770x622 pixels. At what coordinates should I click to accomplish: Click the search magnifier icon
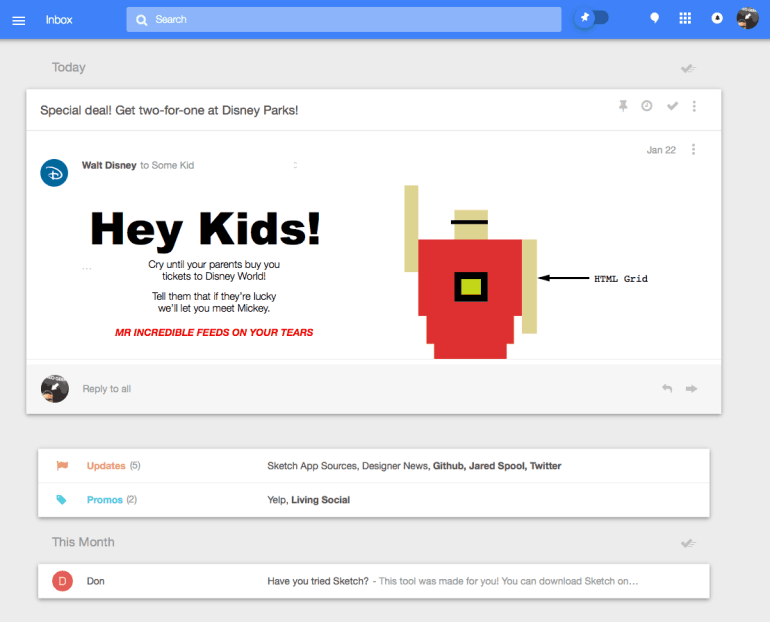tap(141, 20)
